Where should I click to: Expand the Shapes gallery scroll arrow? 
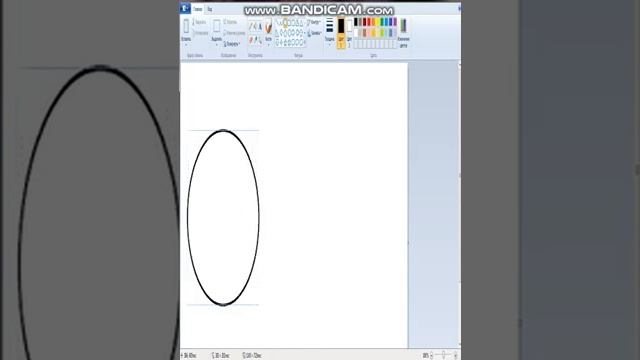click(305, 42)
